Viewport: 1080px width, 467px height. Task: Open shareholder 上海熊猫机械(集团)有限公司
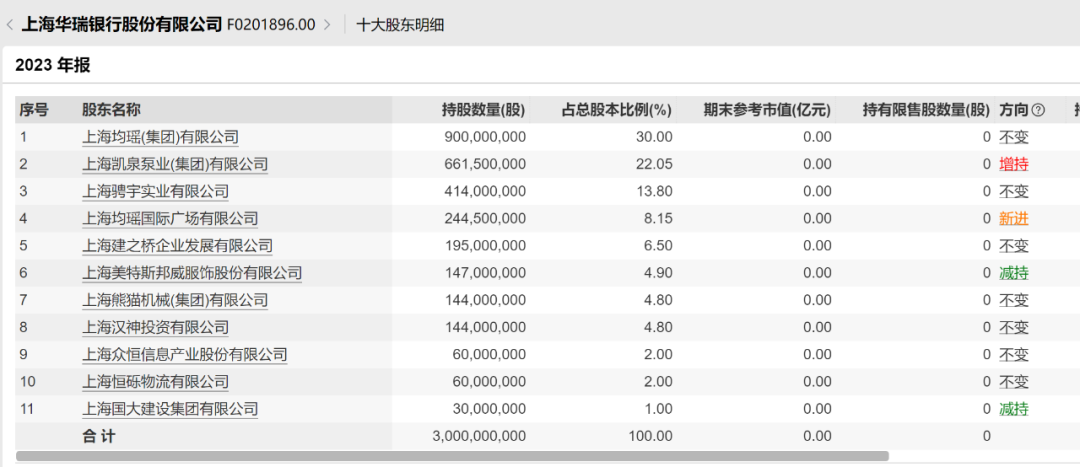175,300
